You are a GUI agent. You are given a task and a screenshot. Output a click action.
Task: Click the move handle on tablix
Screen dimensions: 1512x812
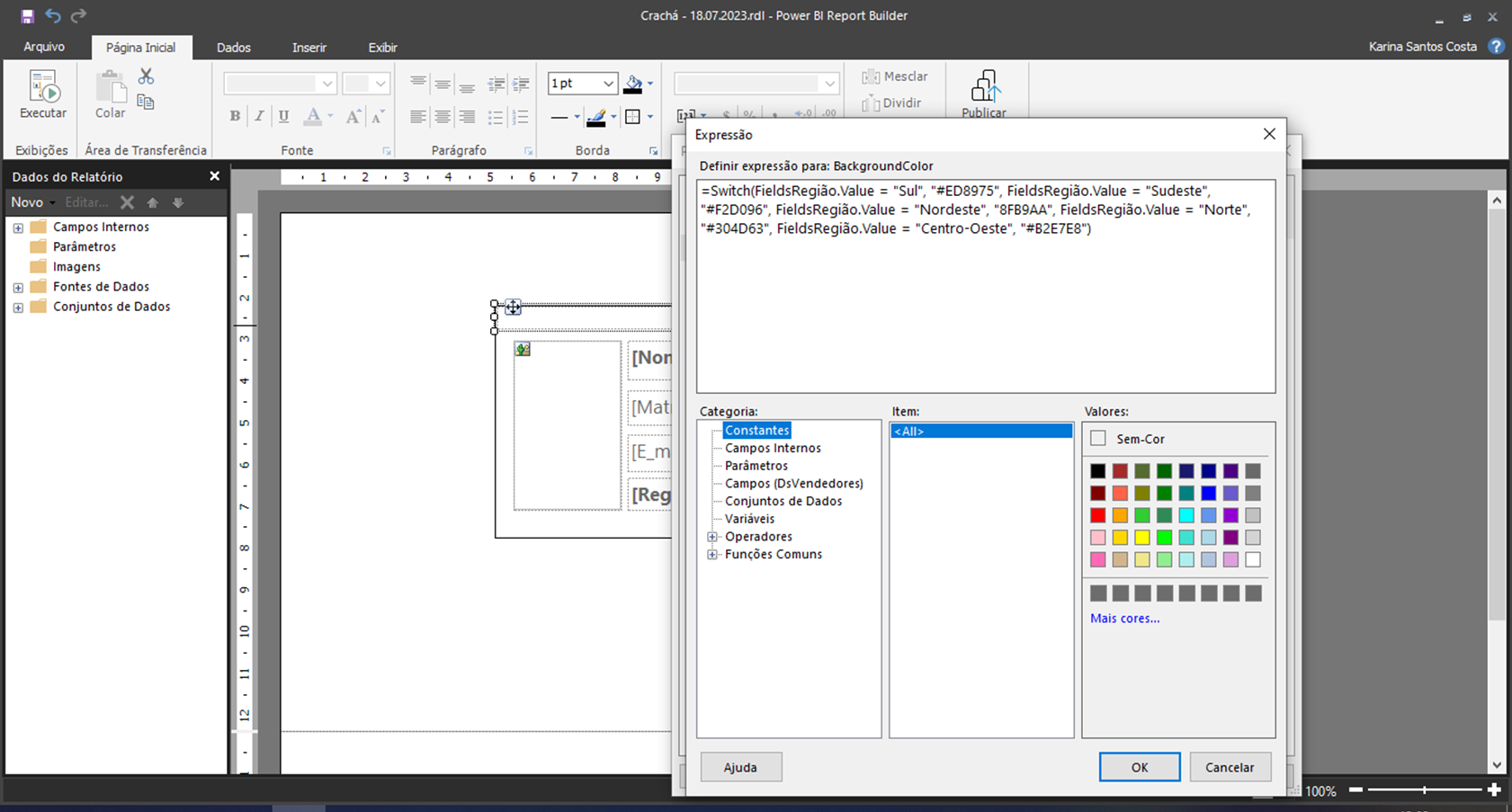[x=513, y=308]
